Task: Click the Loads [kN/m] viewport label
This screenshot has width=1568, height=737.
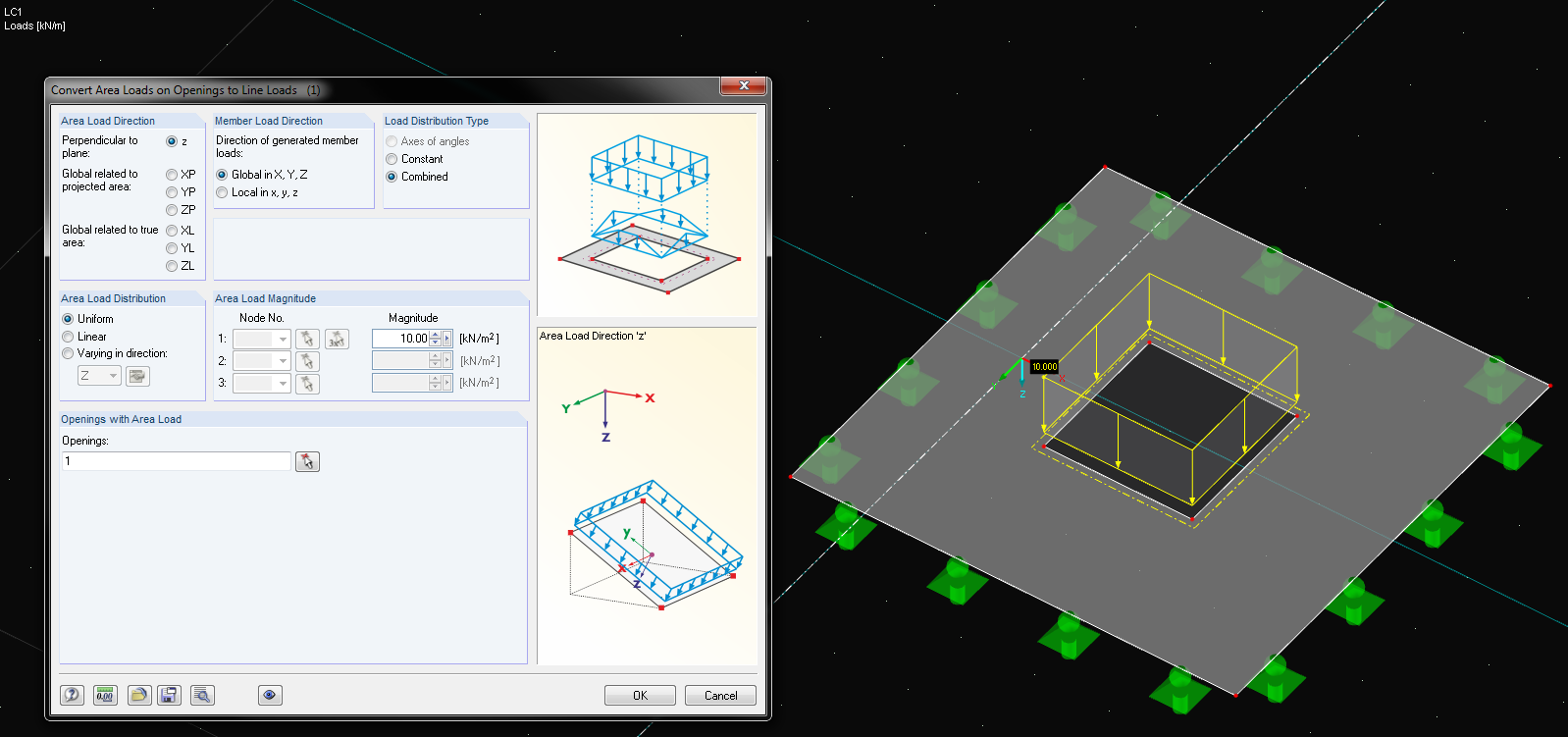Action: [34, 26]
